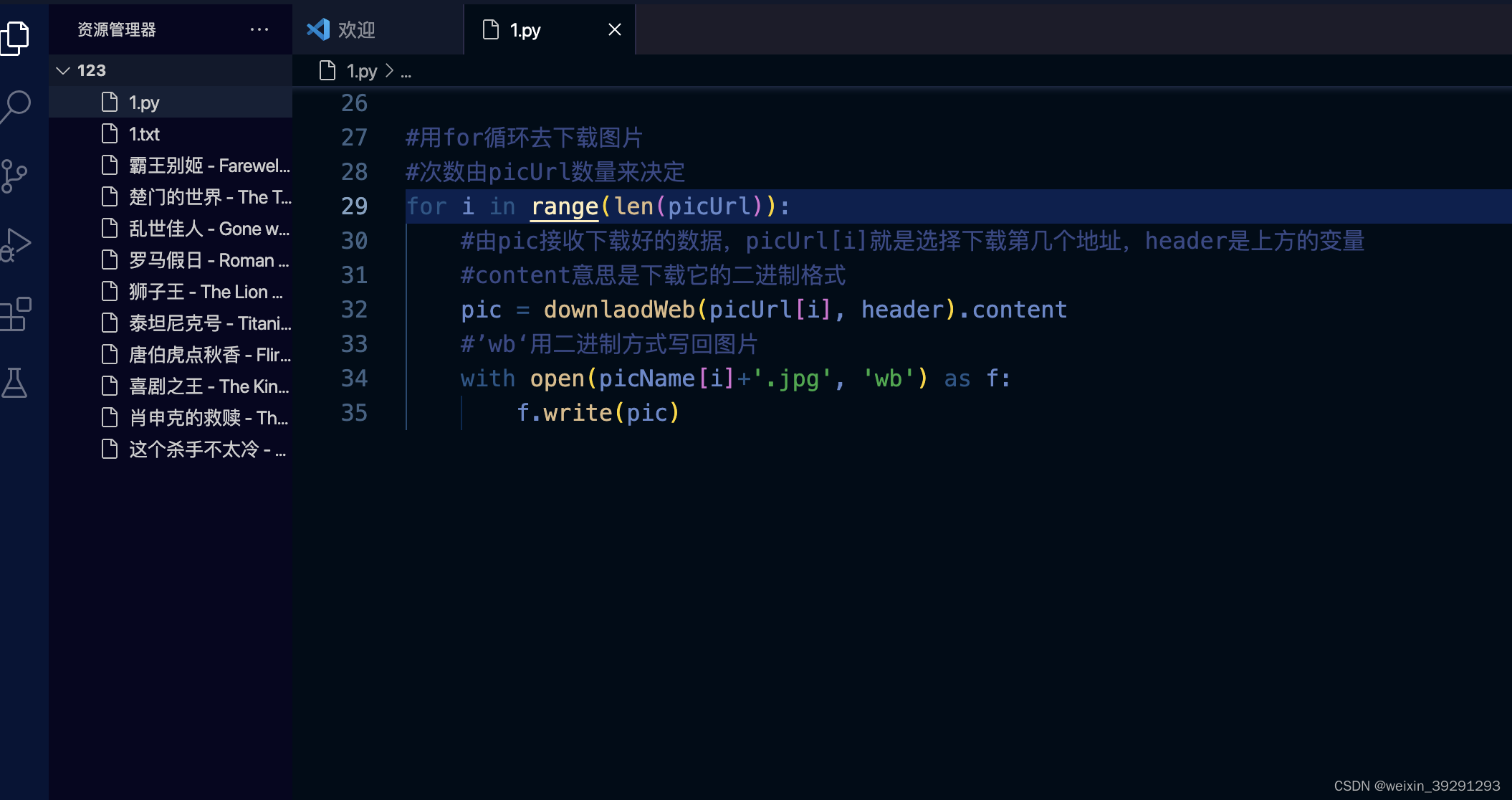Open the Source Control view icon
Image resolution: width=1512 pixels, height=800 pixels.
tap(14, 176)
